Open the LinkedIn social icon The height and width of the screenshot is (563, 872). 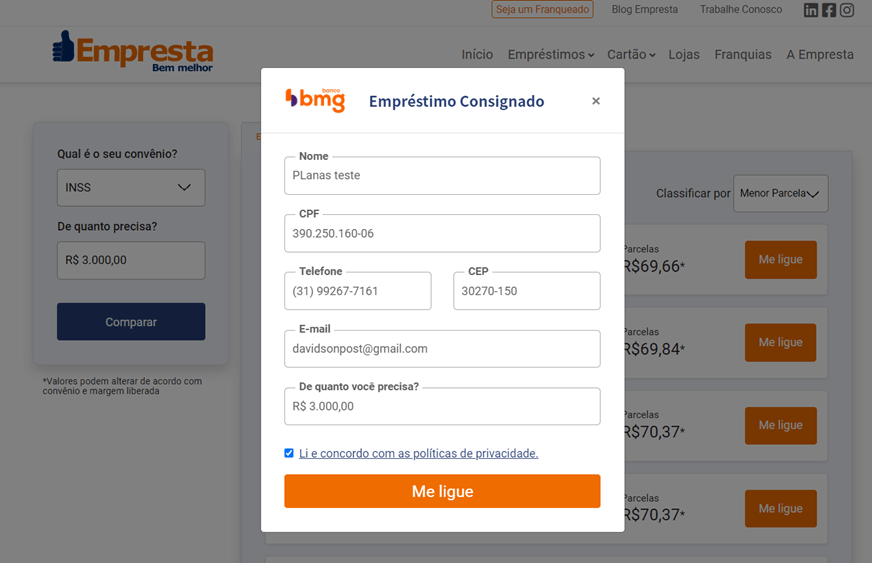pyautogui.click(x=811, y=10)
